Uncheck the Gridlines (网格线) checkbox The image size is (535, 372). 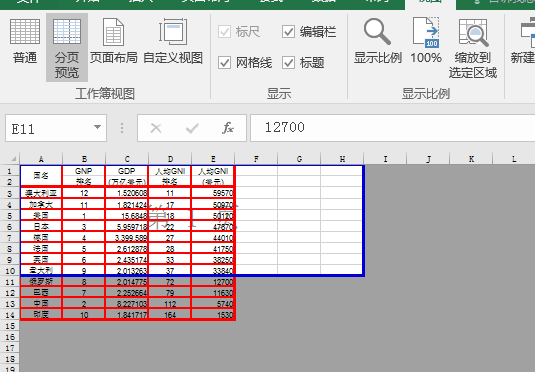pos(224,63)
